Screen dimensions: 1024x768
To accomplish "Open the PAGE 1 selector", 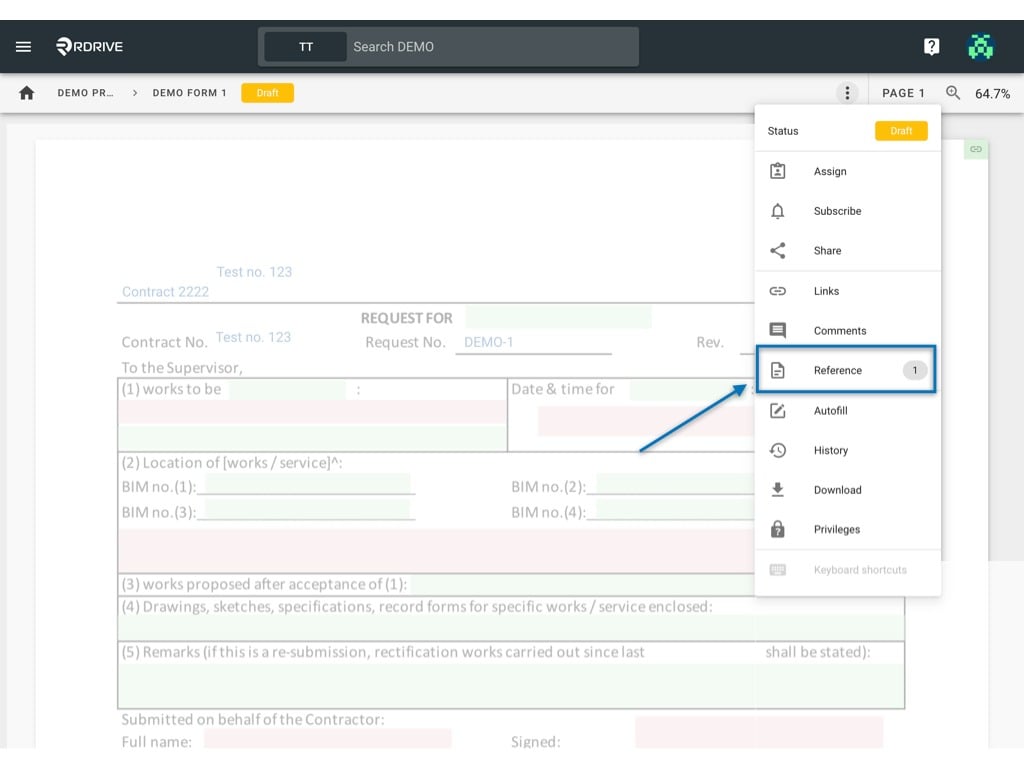I will pyautogui.click(x=903, y=93).
